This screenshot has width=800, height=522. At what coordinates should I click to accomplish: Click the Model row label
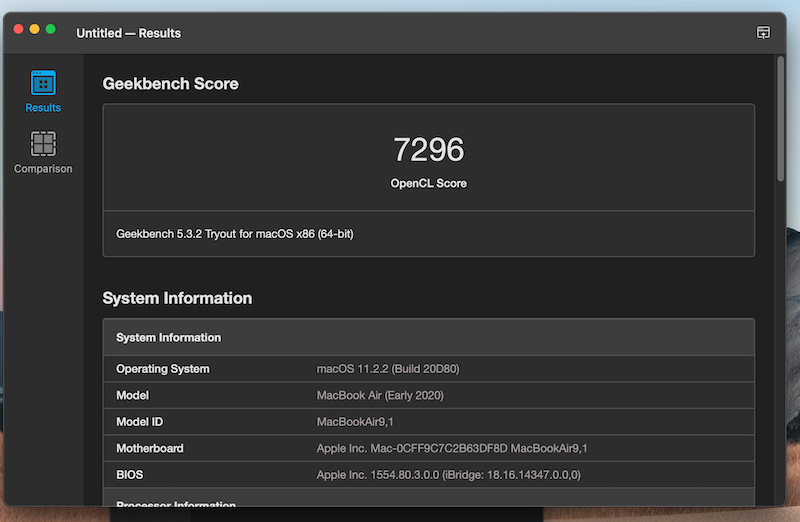click(x=133, y=395)
